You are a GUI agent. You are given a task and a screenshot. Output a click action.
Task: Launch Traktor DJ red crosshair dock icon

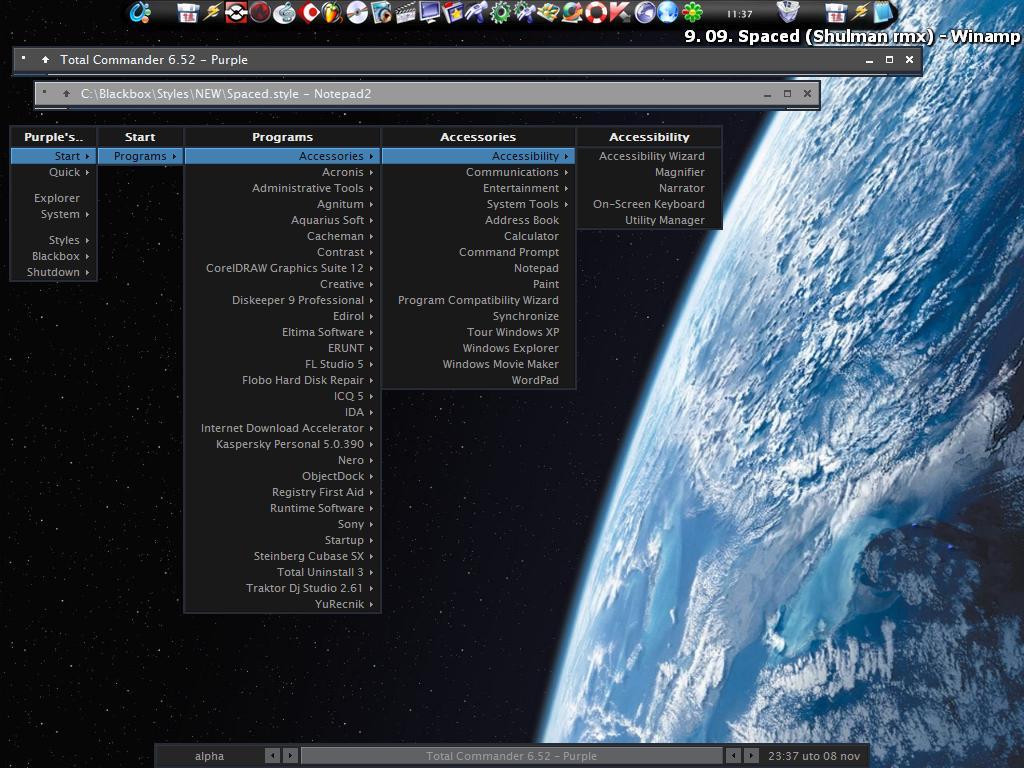(236, 12)
